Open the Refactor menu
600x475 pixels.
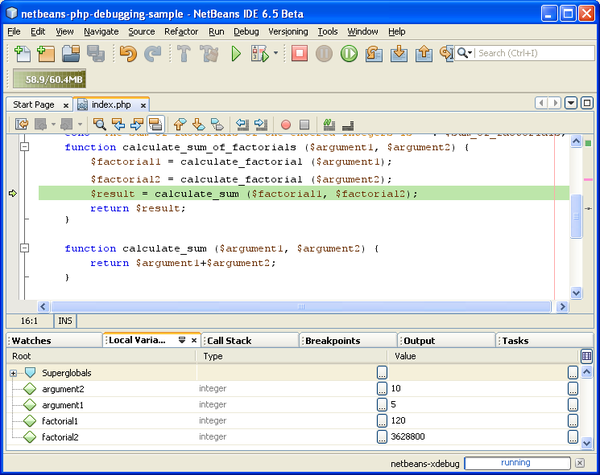coord(181,32)
